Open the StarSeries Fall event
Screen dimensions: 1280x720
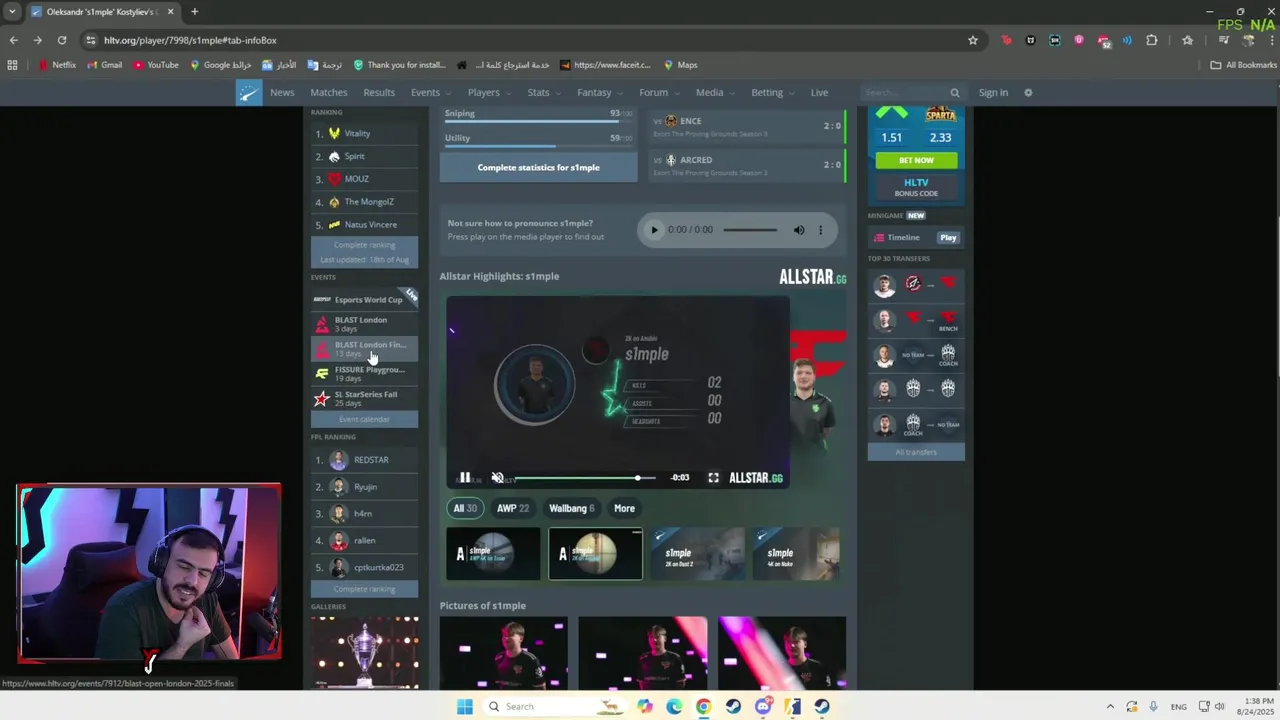coord(364,398)
